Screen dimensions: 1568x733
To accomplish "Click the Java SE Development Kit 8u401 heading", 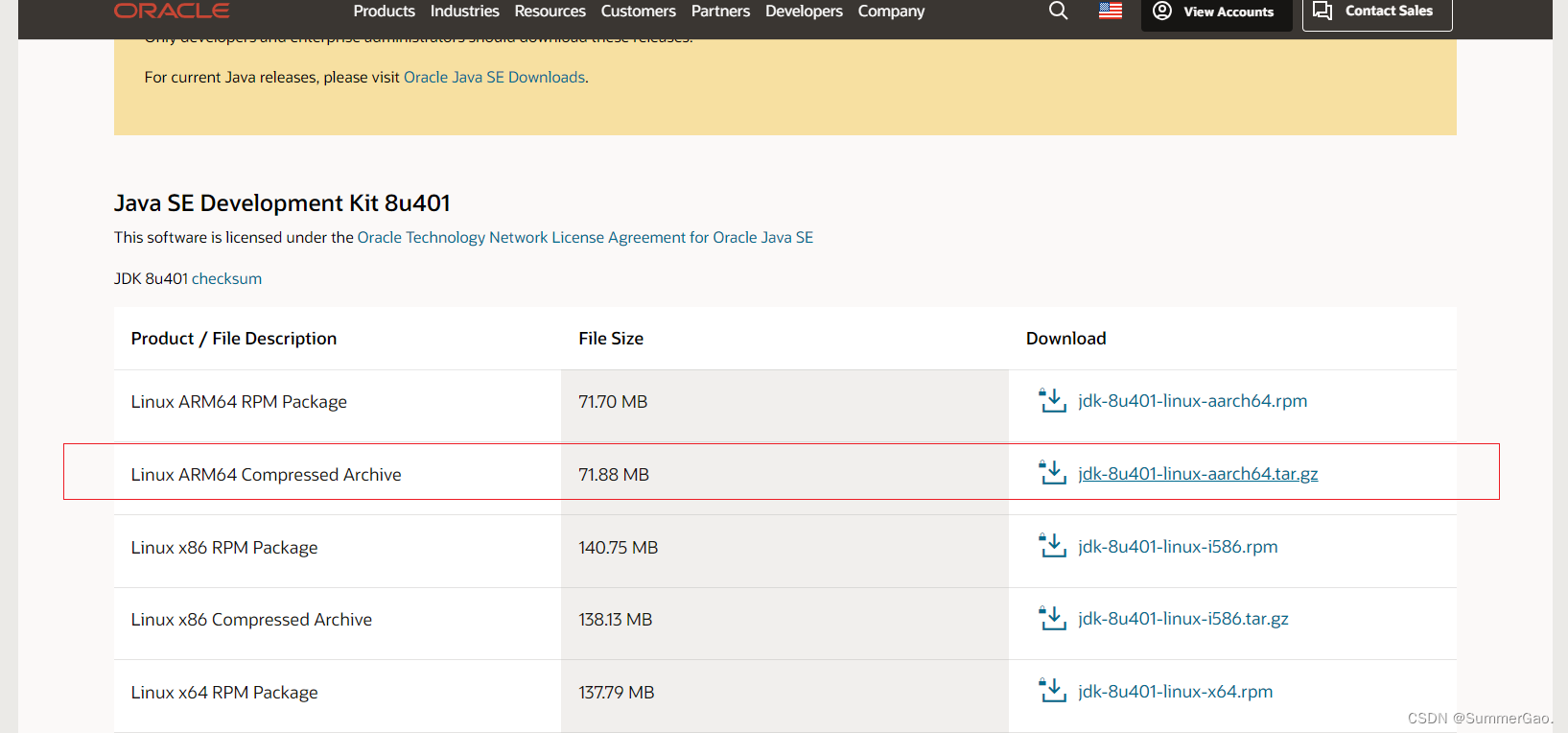I will [282, 203].
